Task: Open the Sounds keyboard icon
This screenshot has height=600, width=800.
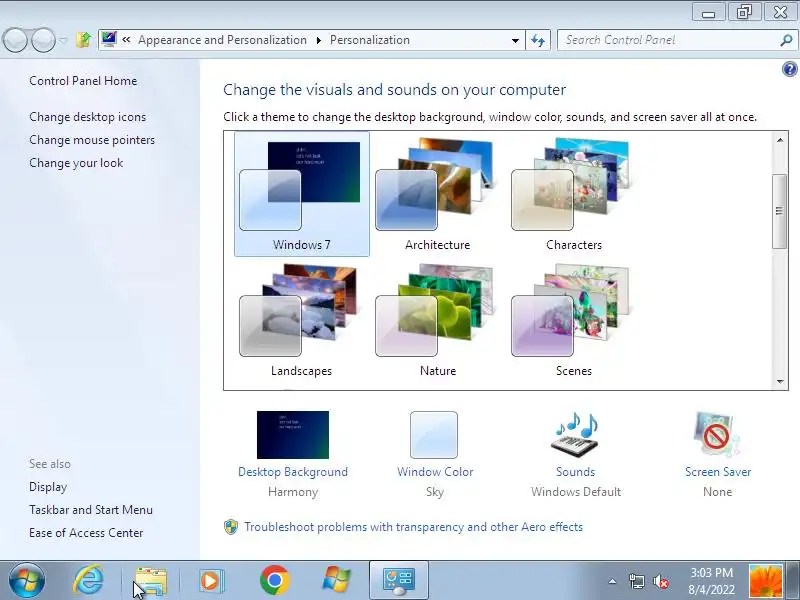Action: pyautogui.click(x=576, y=435)
